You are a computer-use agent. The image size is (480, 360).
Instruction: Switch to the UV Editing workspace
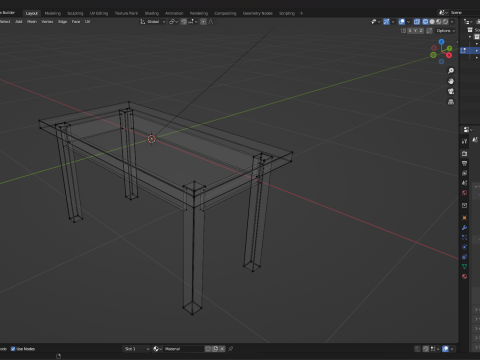pos(99,13)
